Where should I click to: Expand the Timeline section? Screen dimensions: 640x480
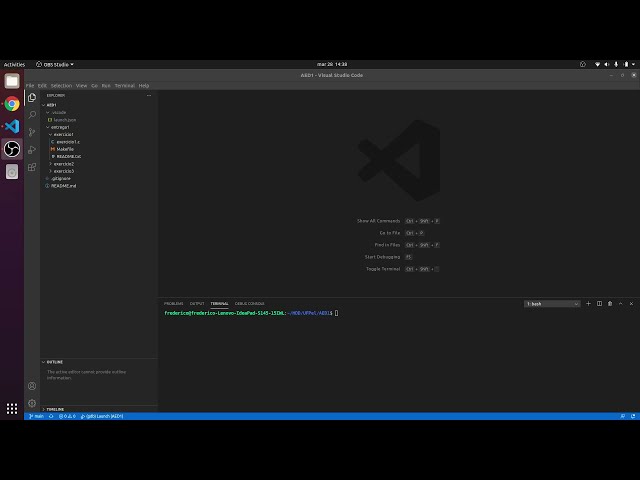53,409
